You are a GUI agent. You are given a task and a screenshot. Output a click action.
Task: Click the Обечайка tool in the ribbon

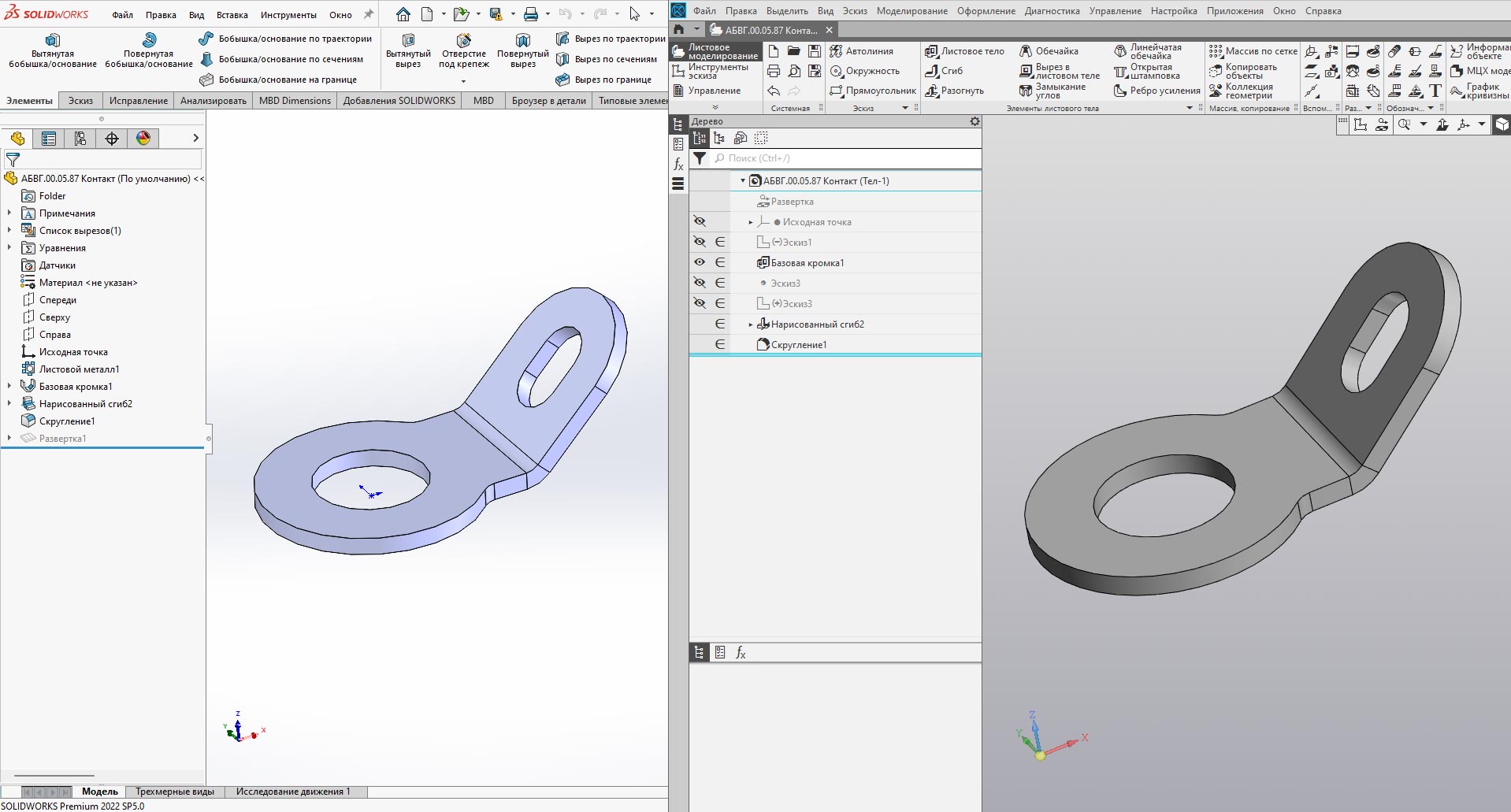coord(1049,51)
